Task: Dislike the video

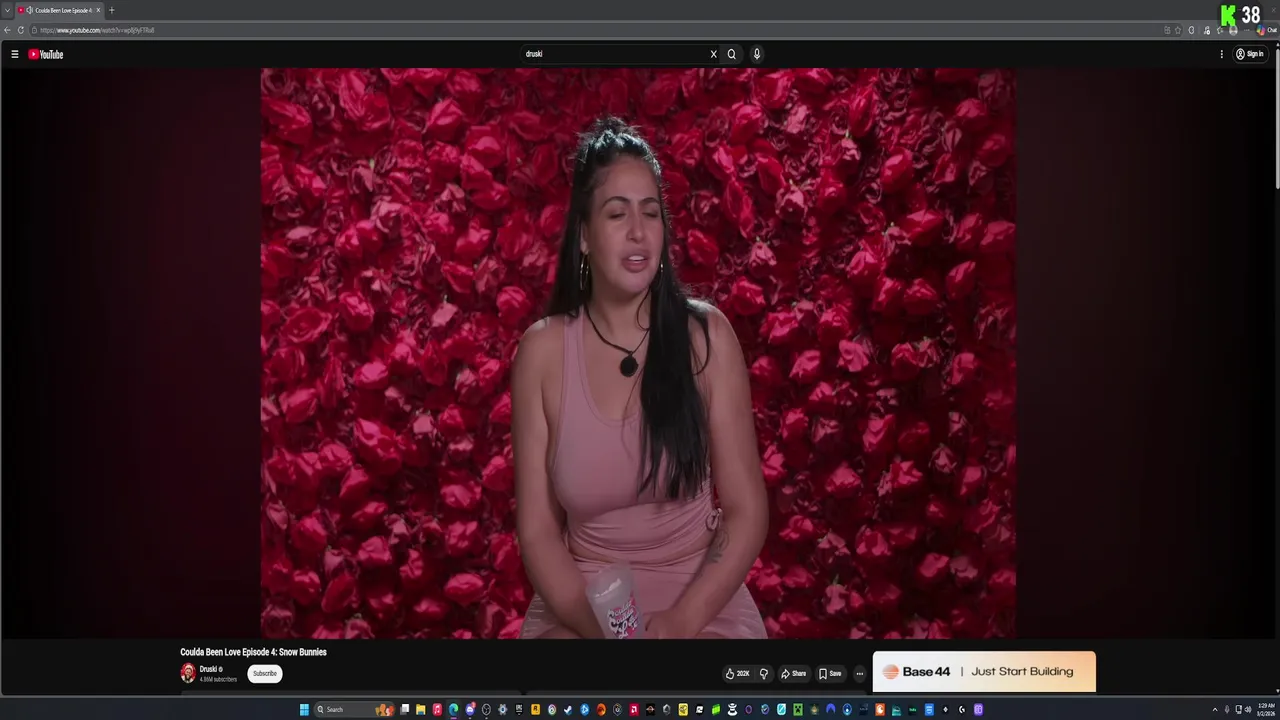Action: click(764, 674)
